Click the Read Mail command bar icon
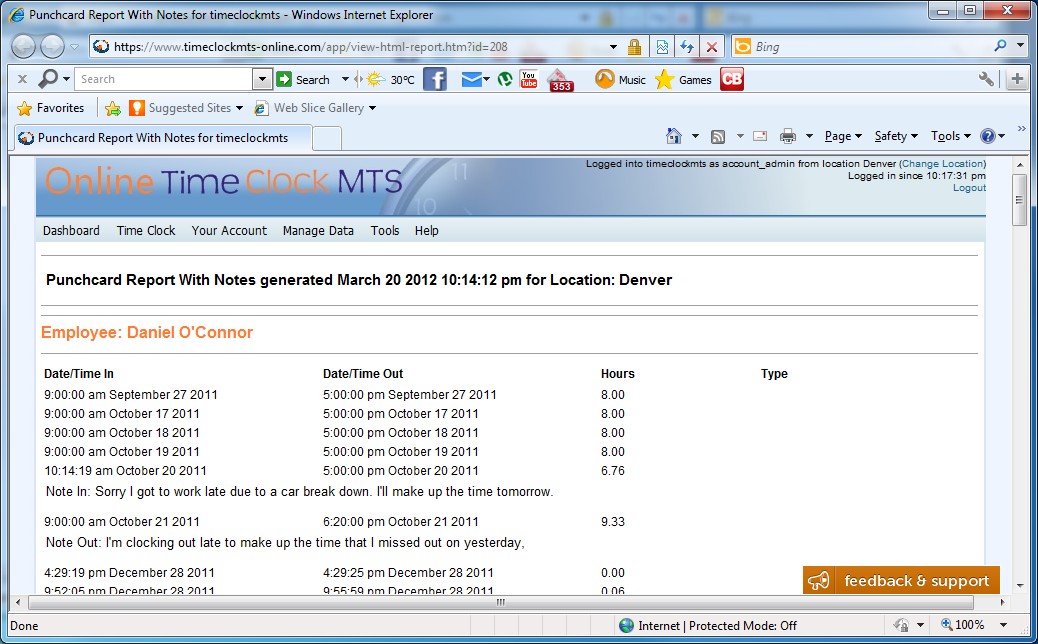 (760, 136)
